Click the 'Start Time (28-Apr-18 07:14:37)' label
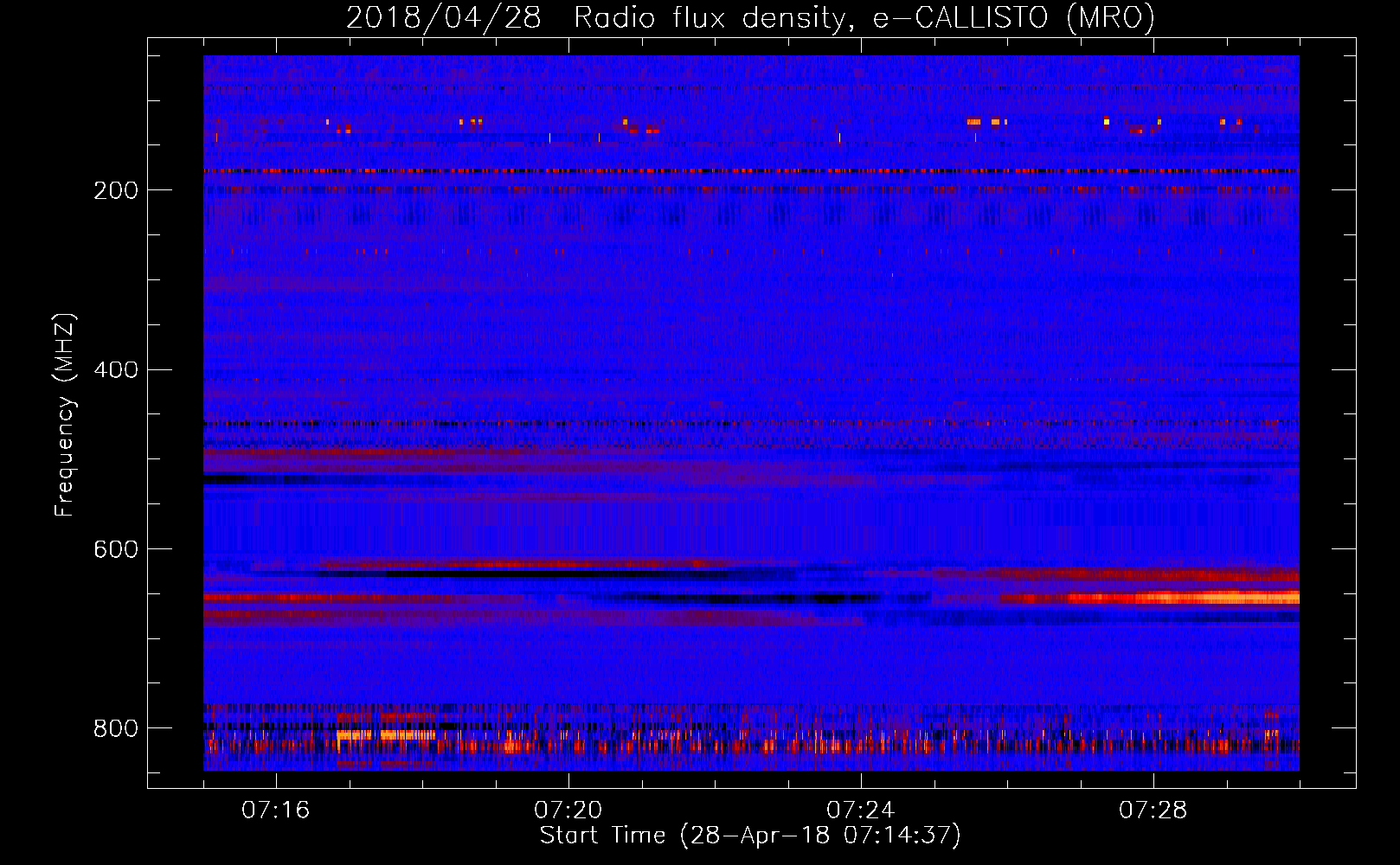 750,836
